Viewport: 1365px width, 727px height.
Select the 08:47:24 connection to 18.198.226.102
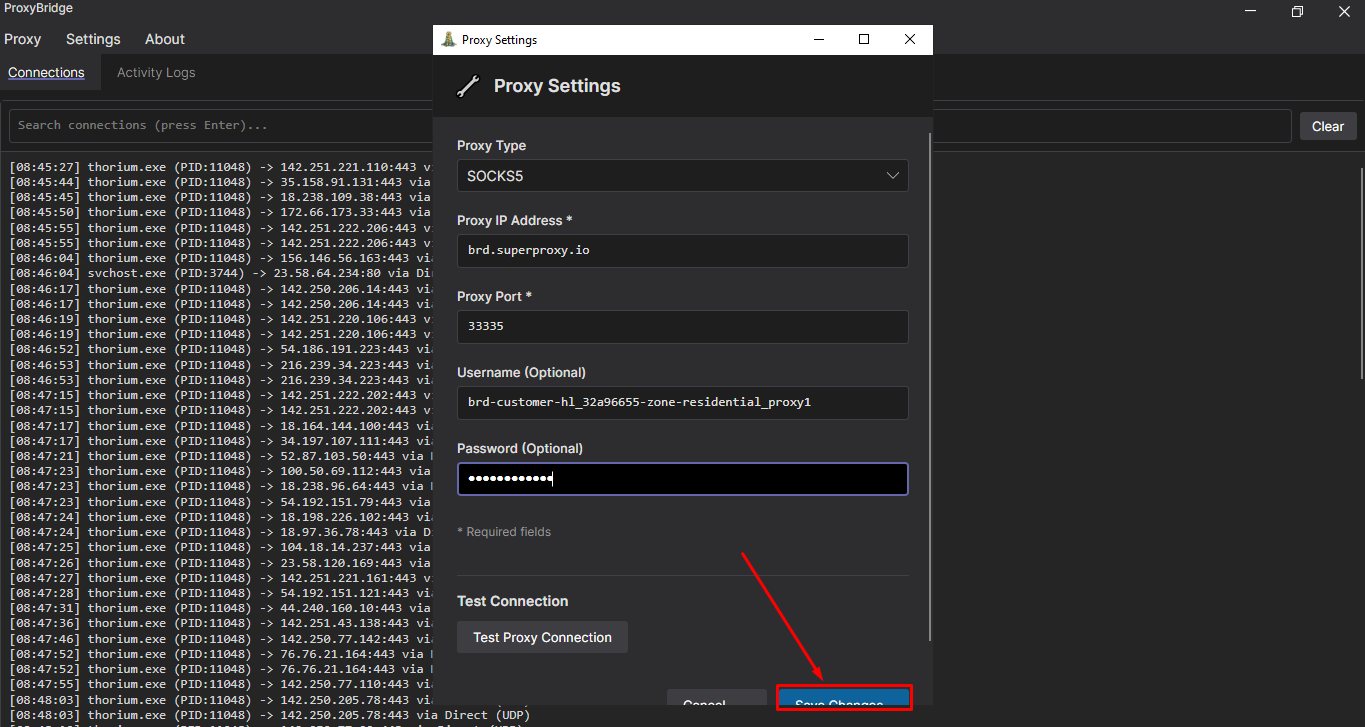click(220, 517)
